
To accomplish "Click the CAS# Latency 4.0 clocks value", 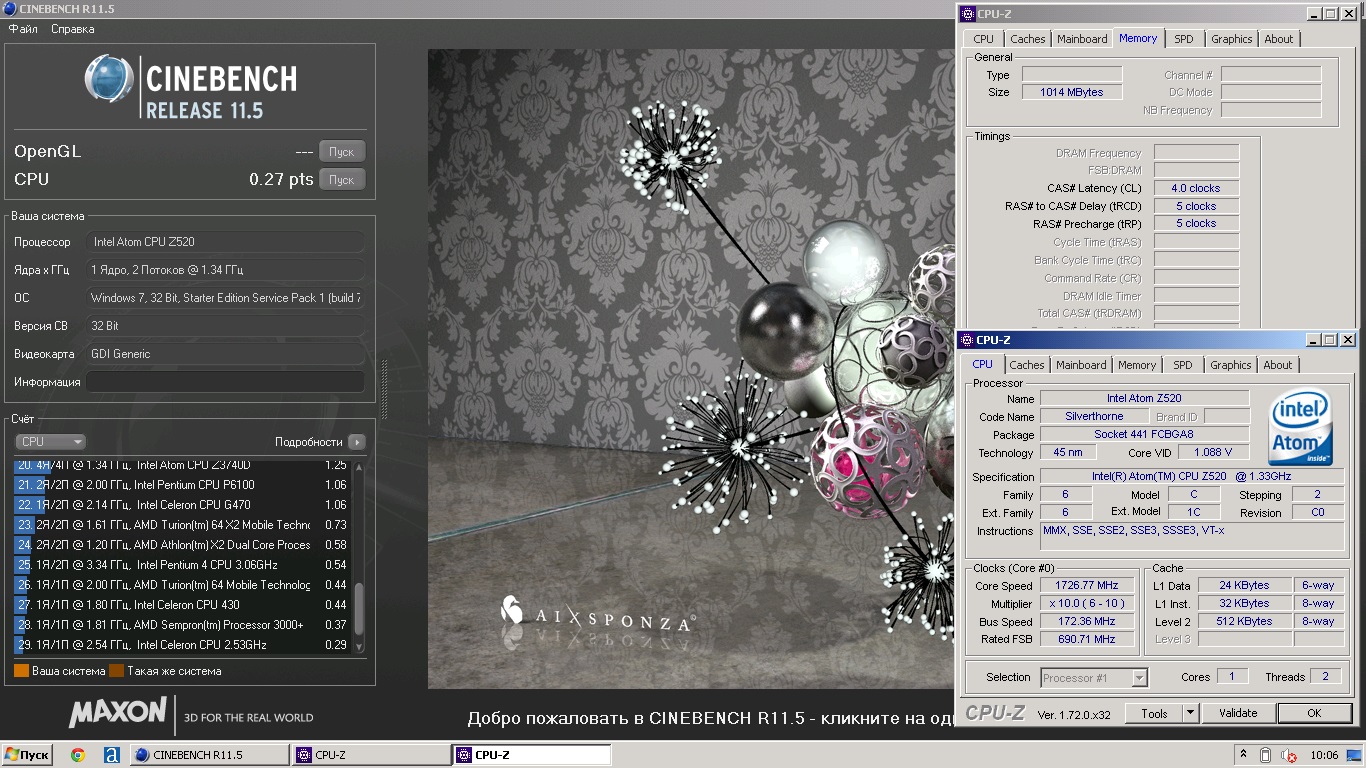I will (1196, 188).
